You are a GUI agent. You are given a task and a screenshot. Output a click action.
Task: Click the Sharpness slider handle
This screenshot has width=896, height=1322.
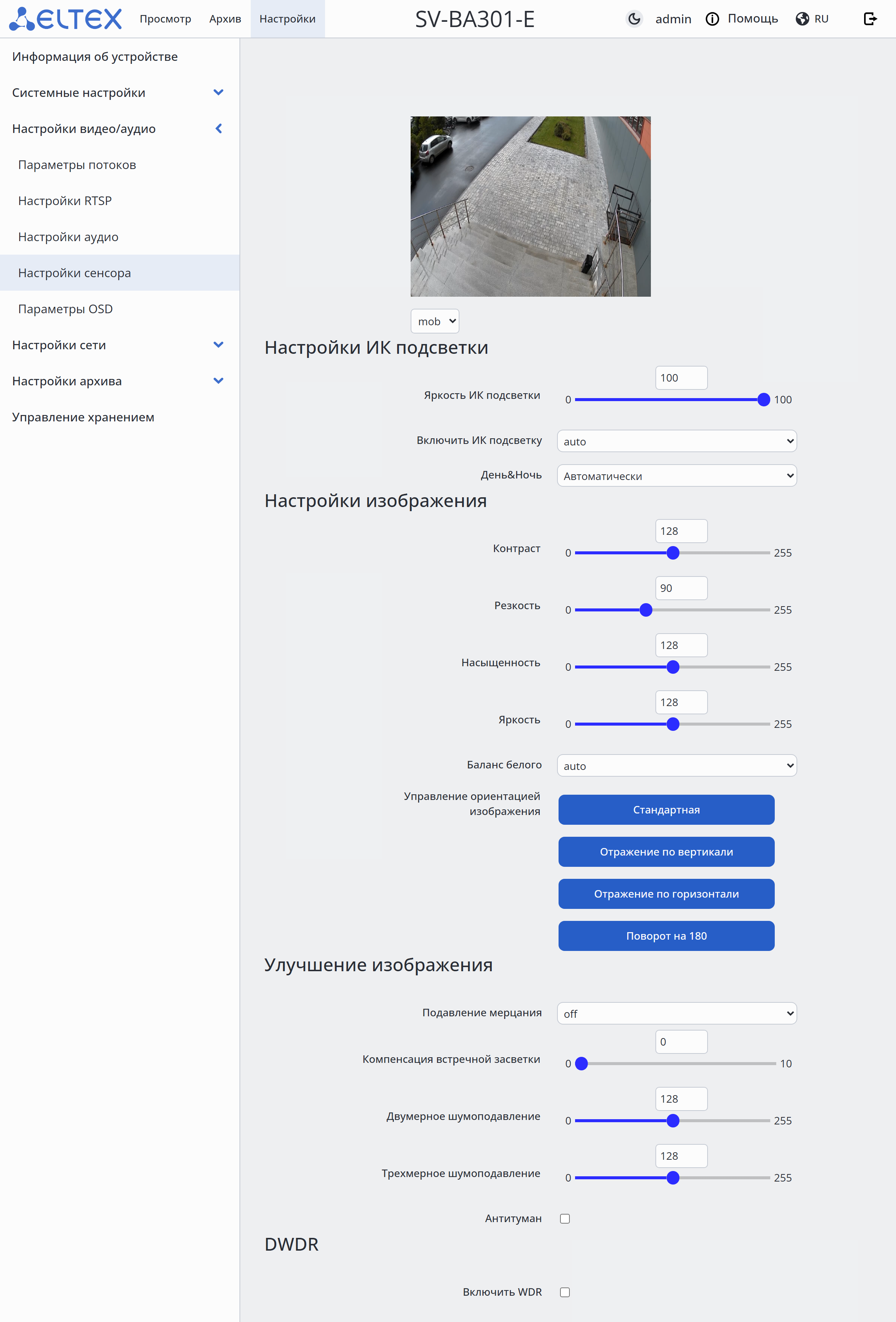(x=646, y=610)
